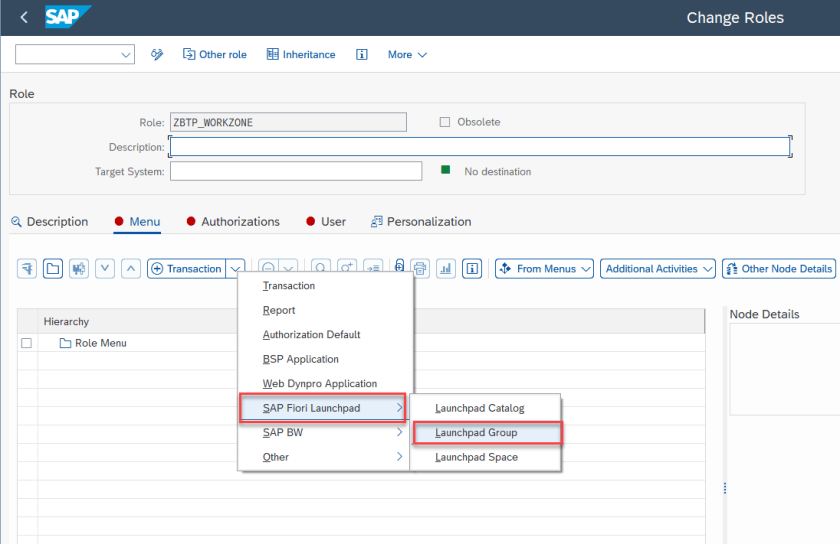
Task: Click the Other Node Details button
Action: click(x=779, y=269)
